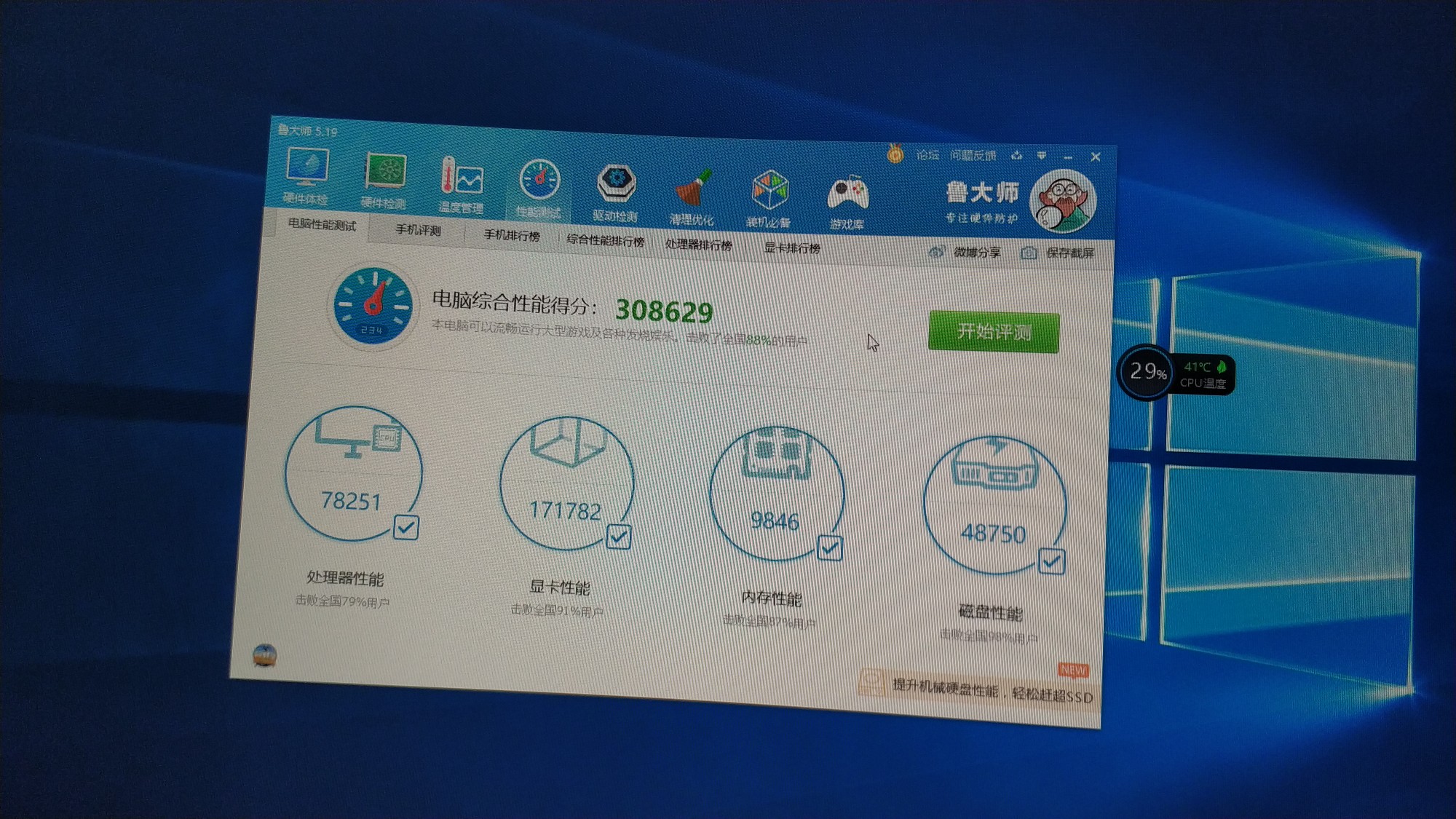Switch to the 手机排行榜 tab
The image size is (1456, 819).
(x=512, y=235)
